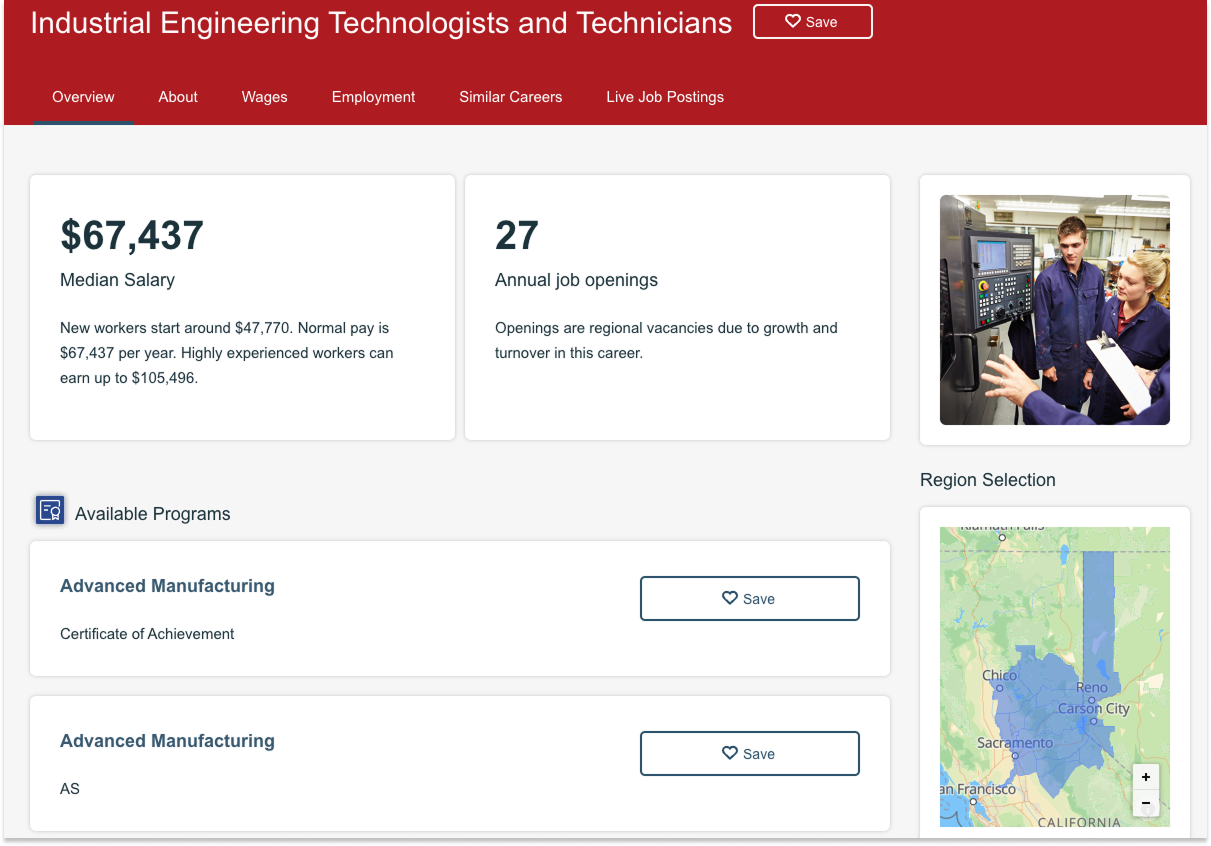Go to the Wages tab

pos(264,97)
